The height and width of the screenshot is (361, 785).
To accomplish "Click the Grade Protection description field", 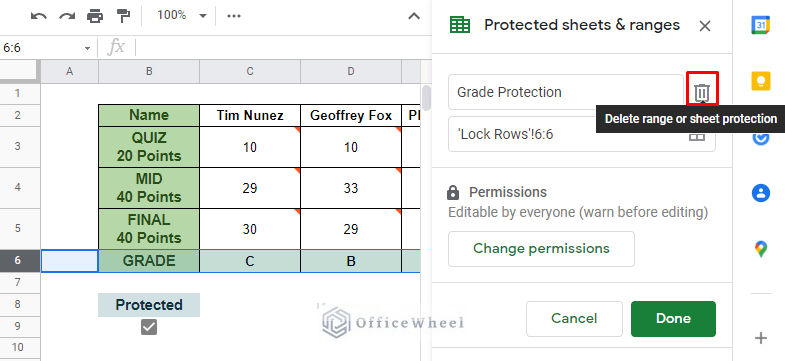I will [x=566, y=92].
